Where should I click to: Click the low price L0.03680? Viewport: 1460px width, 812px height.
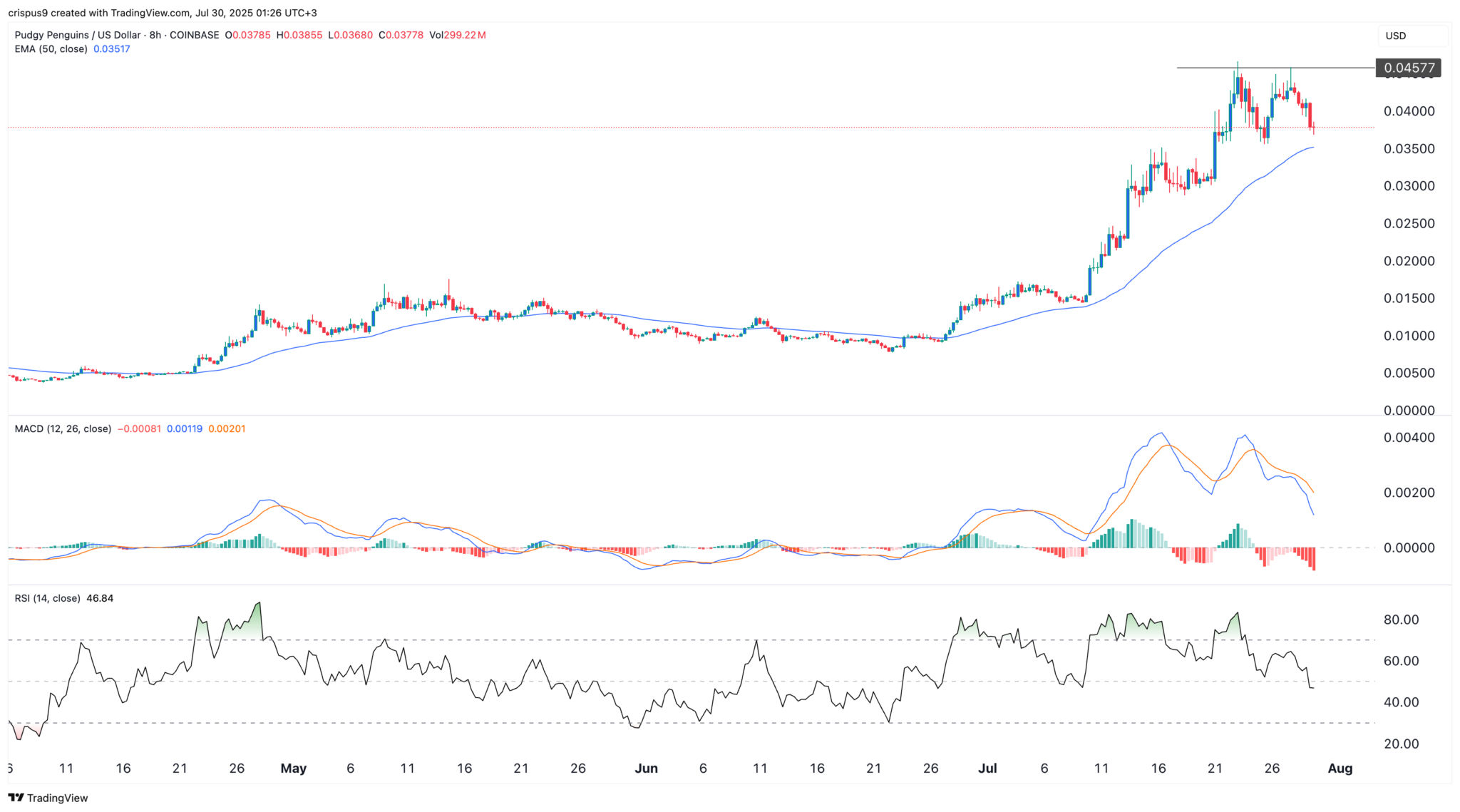pyautogui.click(x=350, y=35)
